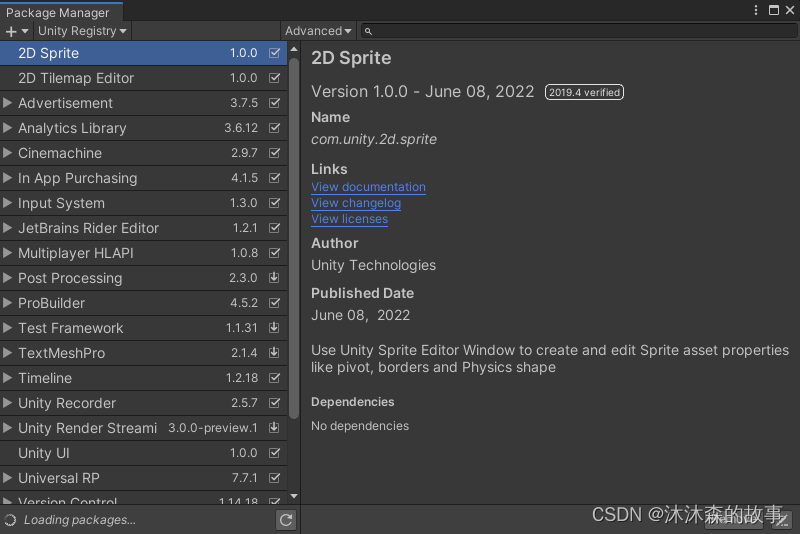Expand the Post Processing entry

7,277
